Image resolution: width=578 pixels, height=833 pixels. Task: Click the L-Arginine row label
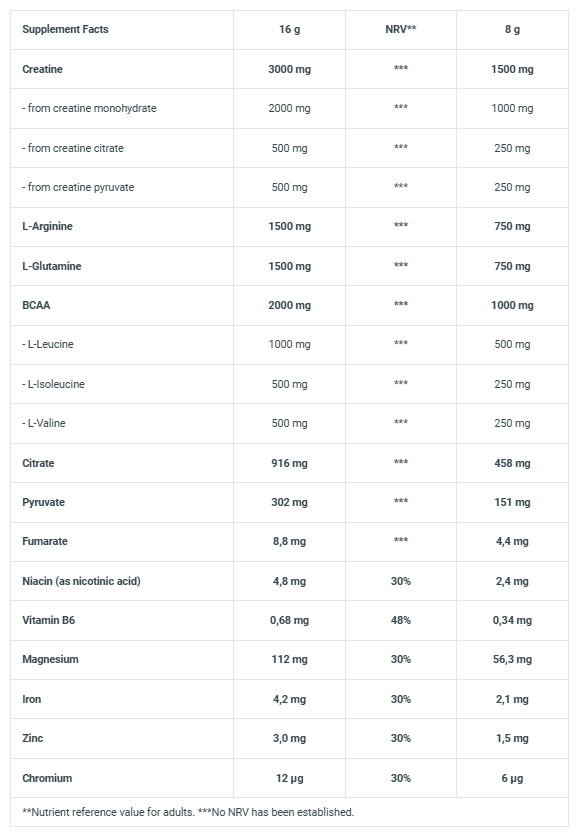(x=47, y=226)
